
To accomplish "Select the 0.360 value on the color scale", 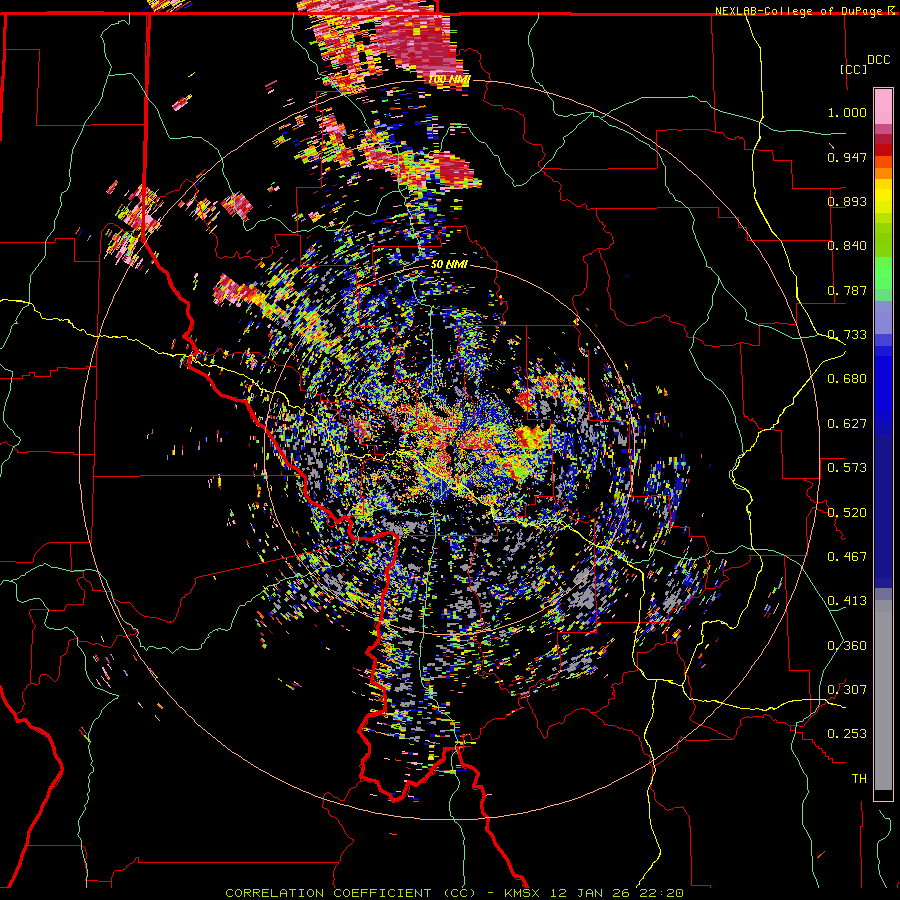I will pyautogui.click(x=847, y=646).
